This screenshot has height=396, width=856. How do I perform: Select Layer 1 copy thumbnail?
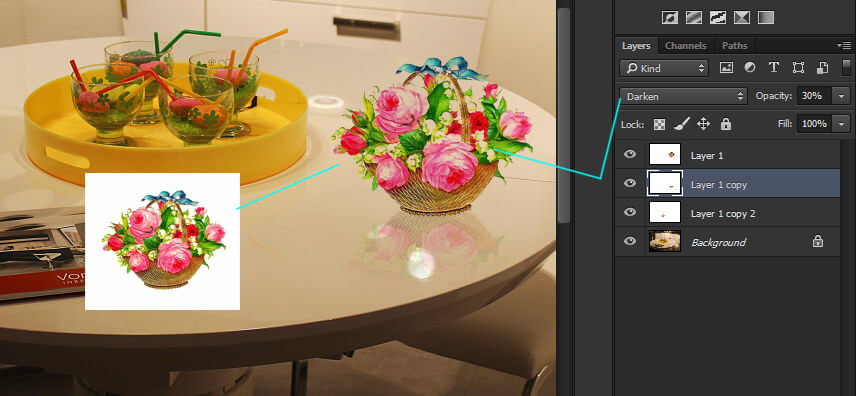665,183
